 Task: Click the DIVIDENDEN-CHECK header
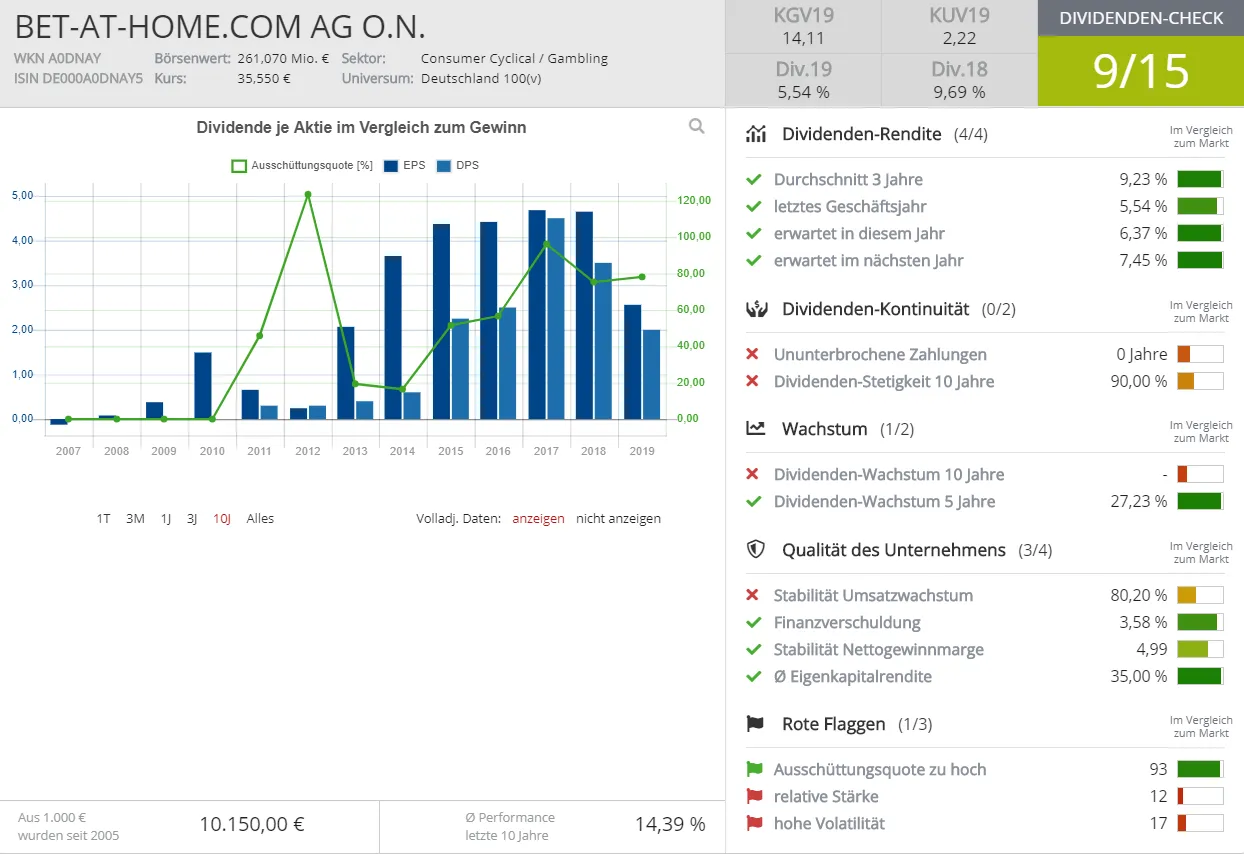coord(1141,18)
